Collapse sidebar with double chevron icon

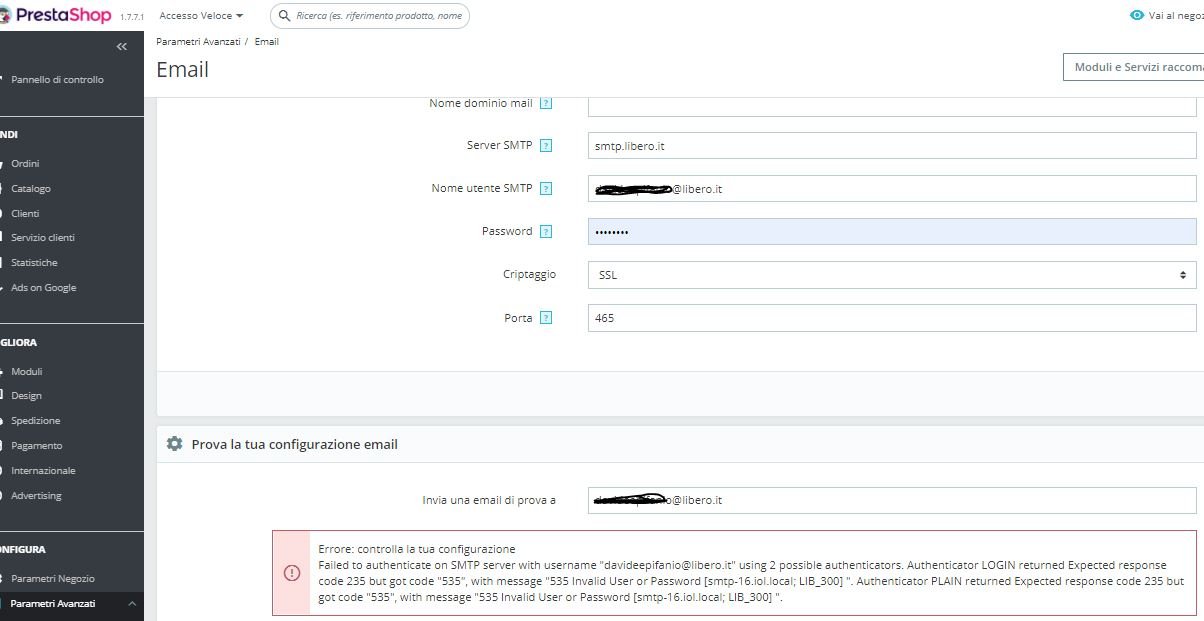tap(122, 47)
